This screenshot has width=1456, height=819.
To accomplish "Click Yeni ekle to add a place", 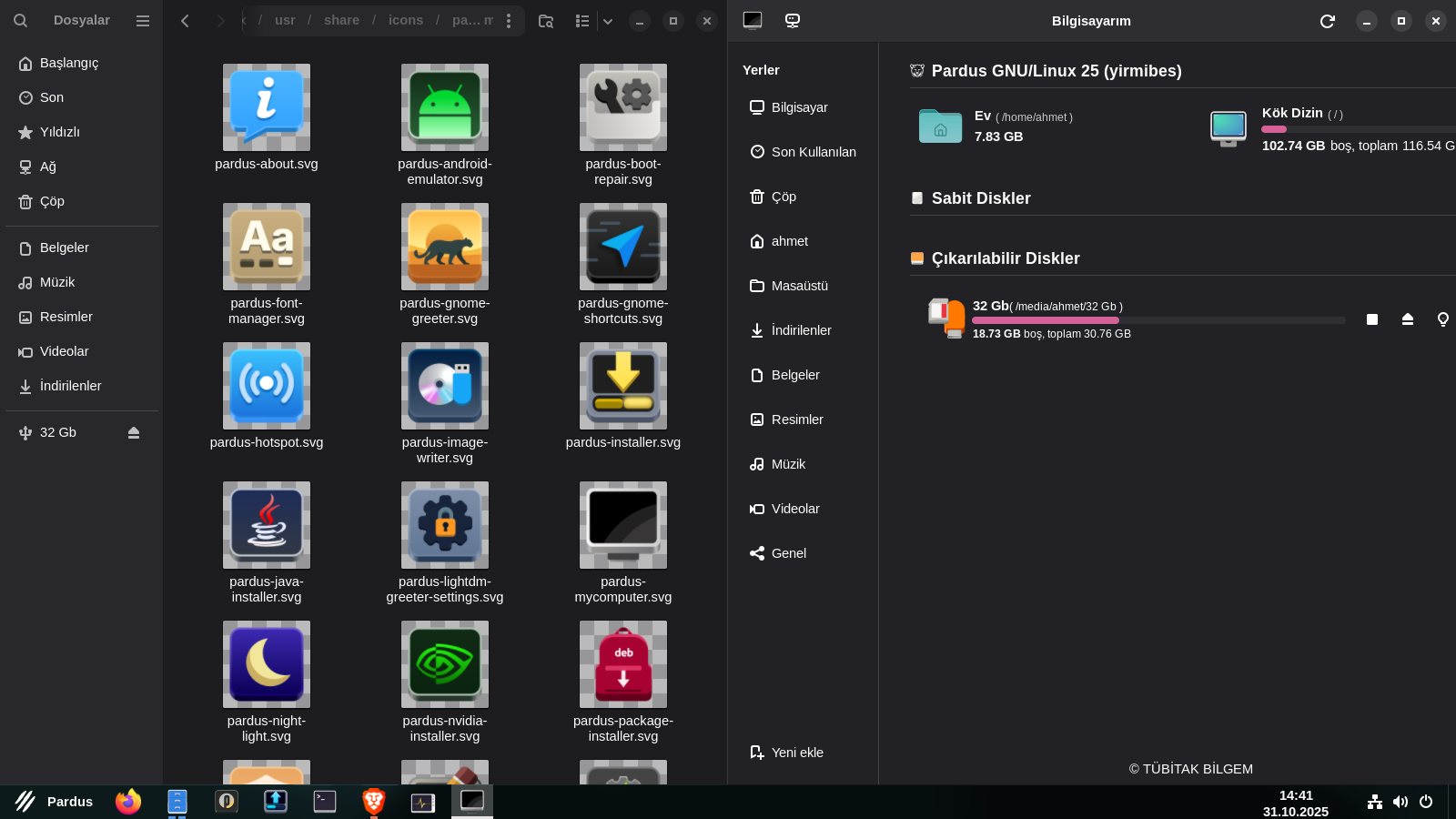I will (x=786, y=753).
